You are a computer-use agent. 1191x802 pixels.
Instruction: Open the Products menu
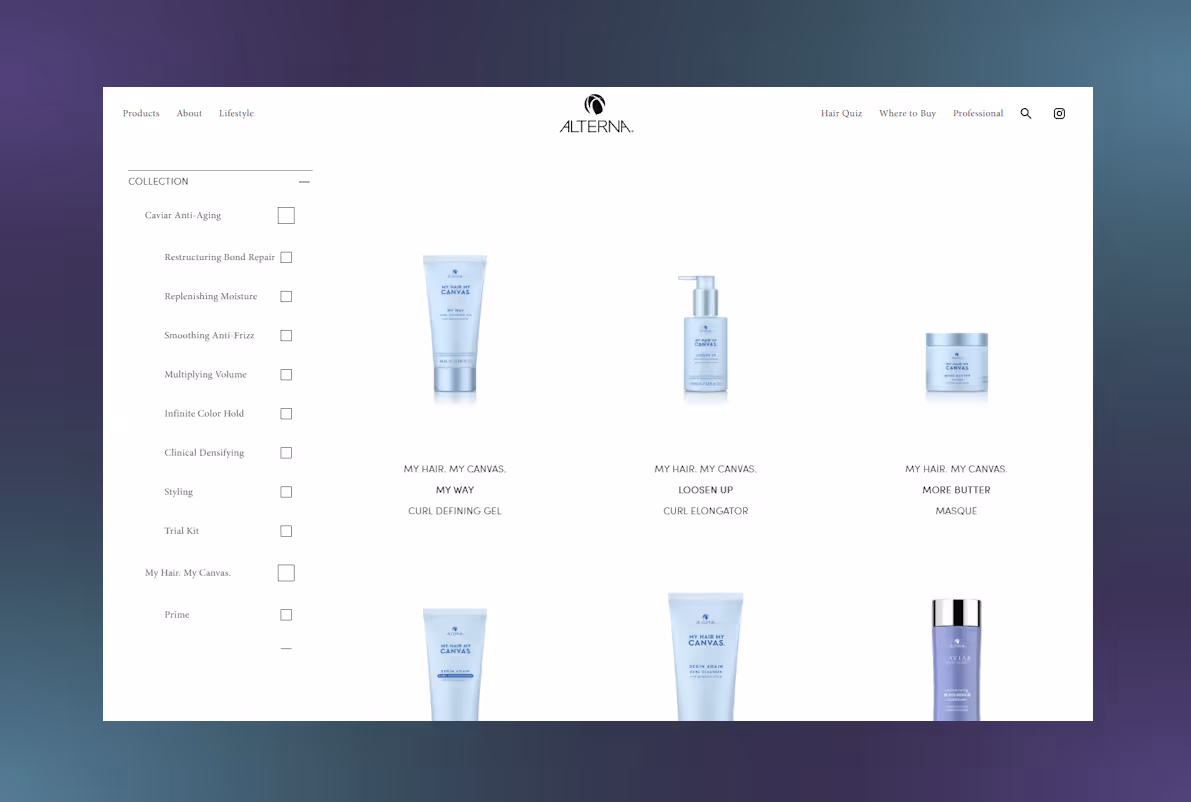point(141,113)
